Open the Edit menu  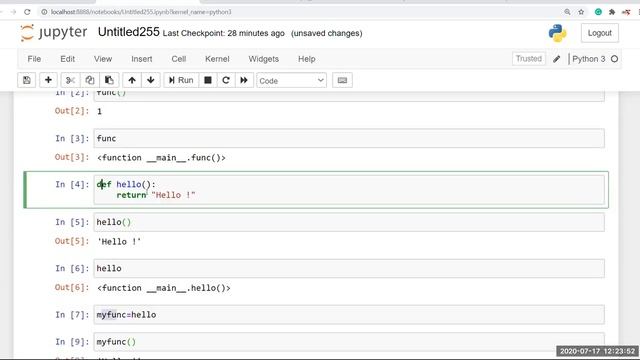67,59
